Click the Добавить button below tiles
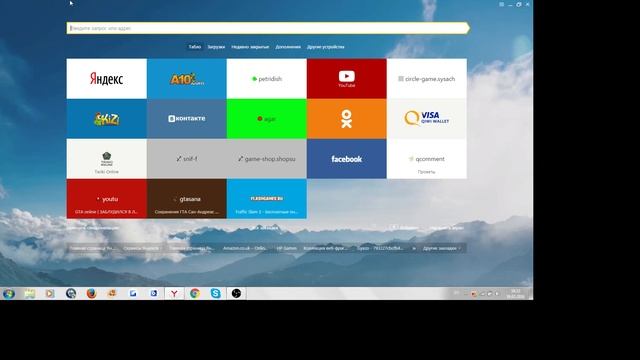The height and width of the screenshot is (360, 640). click(x=404, y=228)
